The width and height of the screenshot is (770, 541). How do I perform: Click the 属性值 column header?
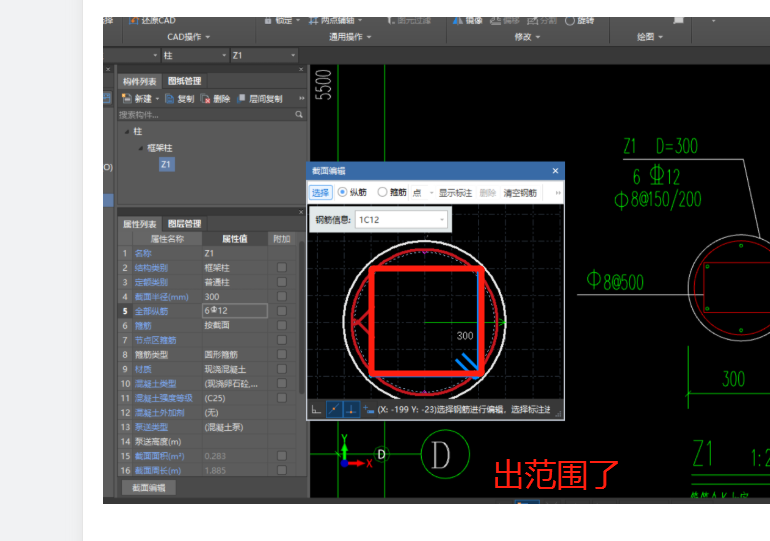235,239
